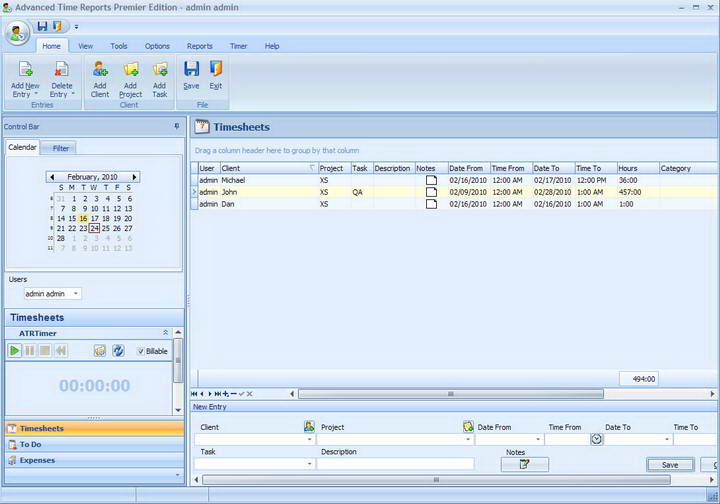Open the Date From dropdown
Screen dimensions: 720x504
(x=537, y=439)
